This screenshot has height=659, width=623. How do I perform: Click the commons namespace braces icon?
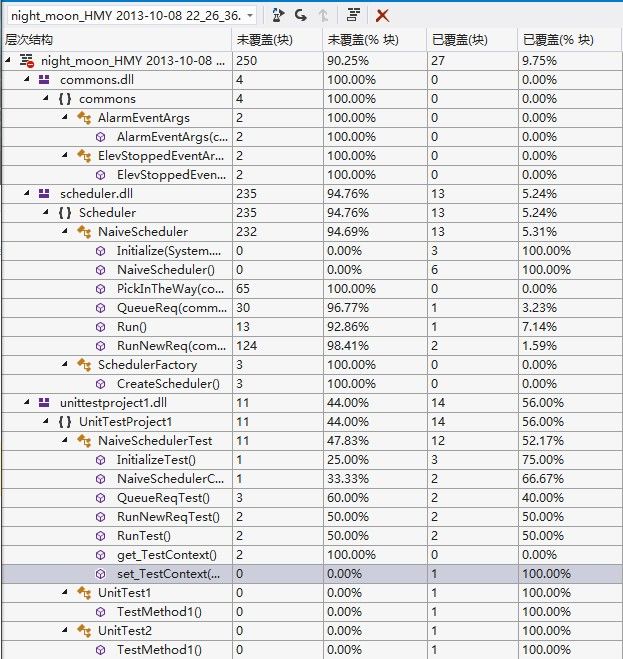(65, 99)
